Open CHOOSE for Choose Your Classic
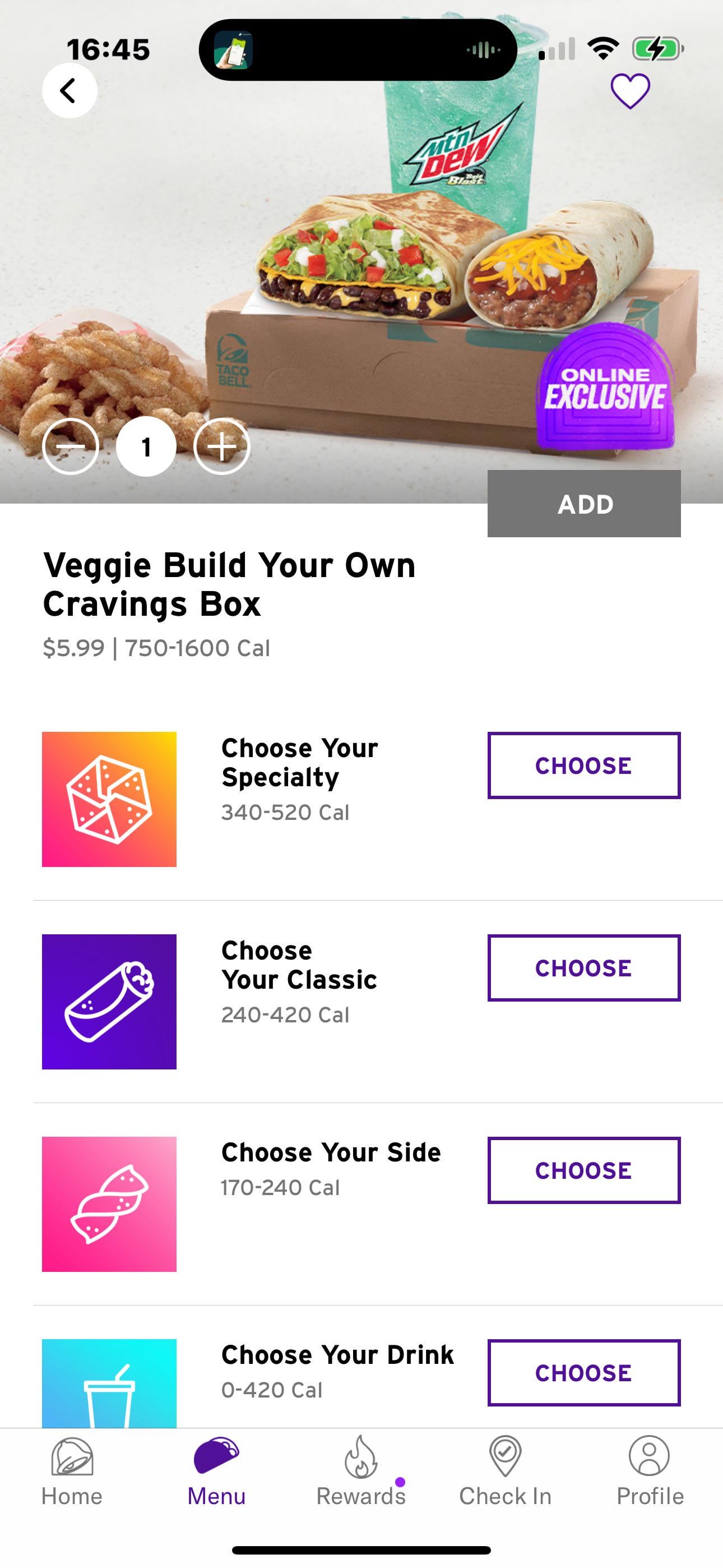Screen dimensions: 723x1568 (x=583, y=968)
